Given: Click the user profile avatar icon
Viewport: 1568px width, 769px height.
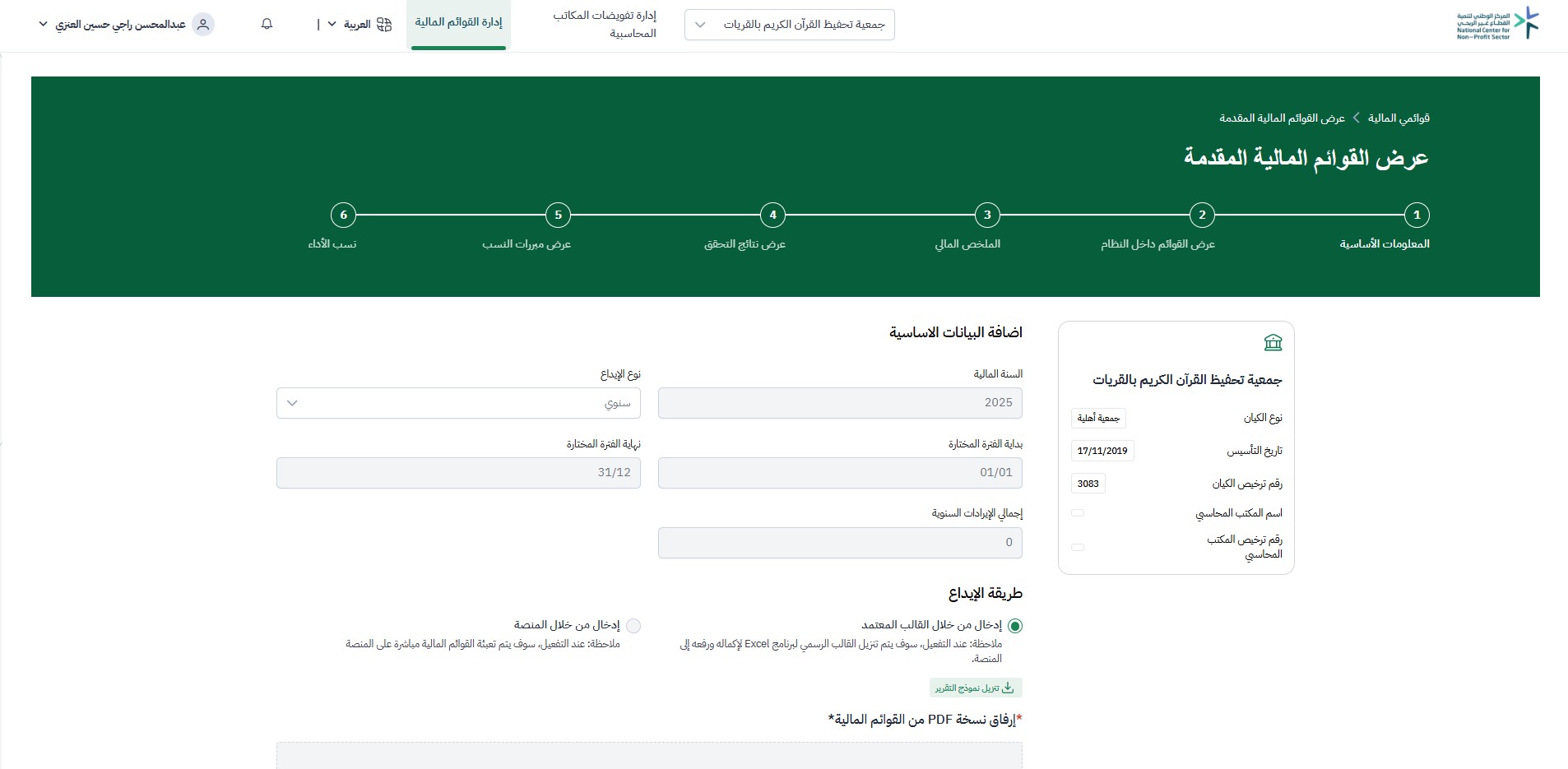Looking at the screenshot, I should point(203,25).
